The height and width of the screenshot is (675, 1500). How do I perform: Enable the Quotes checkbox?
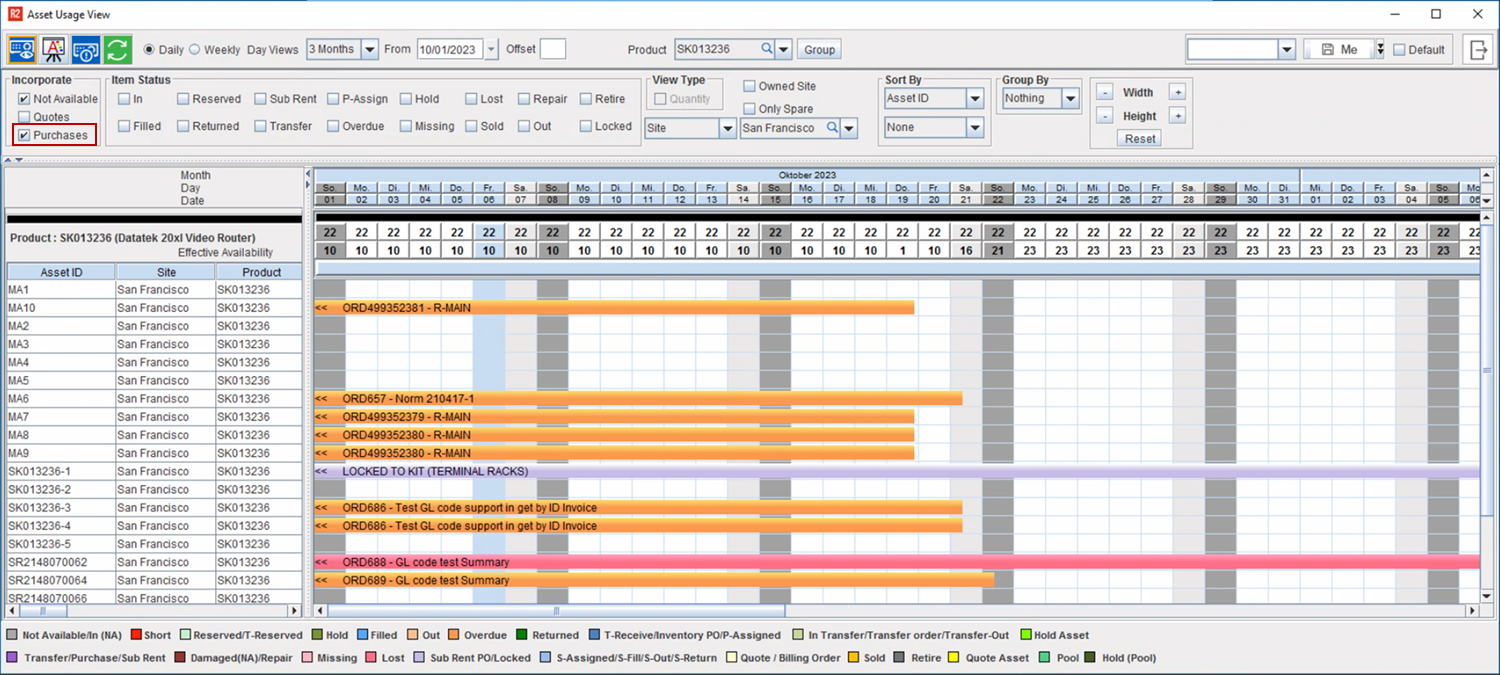click(x=24, y=117)
